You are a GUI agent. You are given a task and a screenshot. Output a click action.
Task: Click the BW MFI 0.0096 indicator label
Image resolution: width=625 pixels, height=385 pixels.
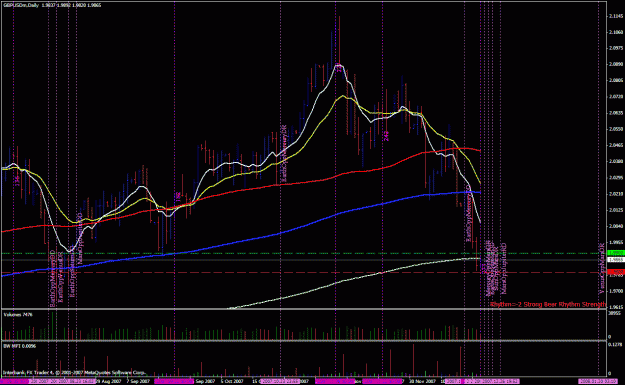(x=20, y=346)
